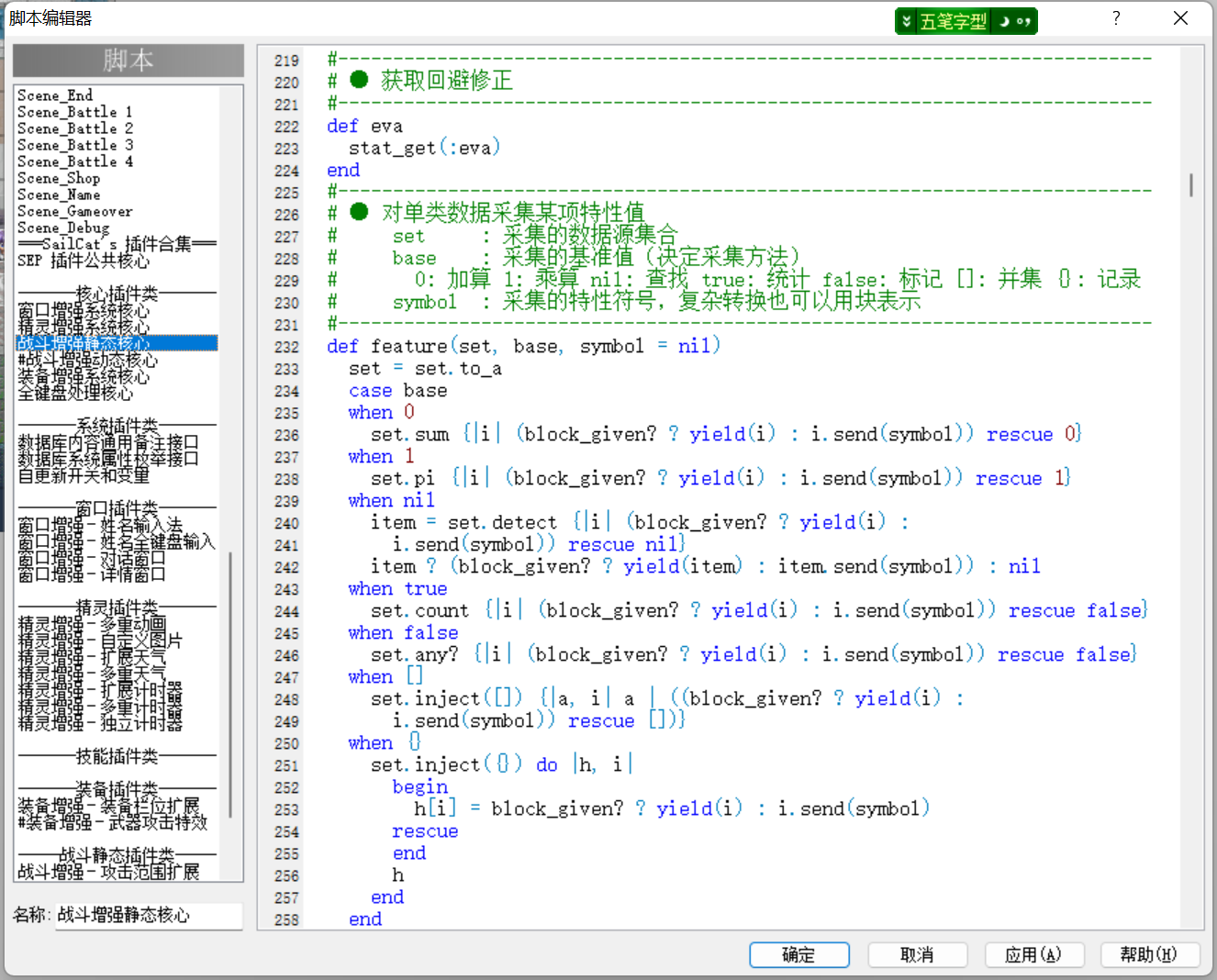Open 精灵增强 - 多重动画 script
1217x980 pixels.
pyautogui.click(x=92, y=624)
